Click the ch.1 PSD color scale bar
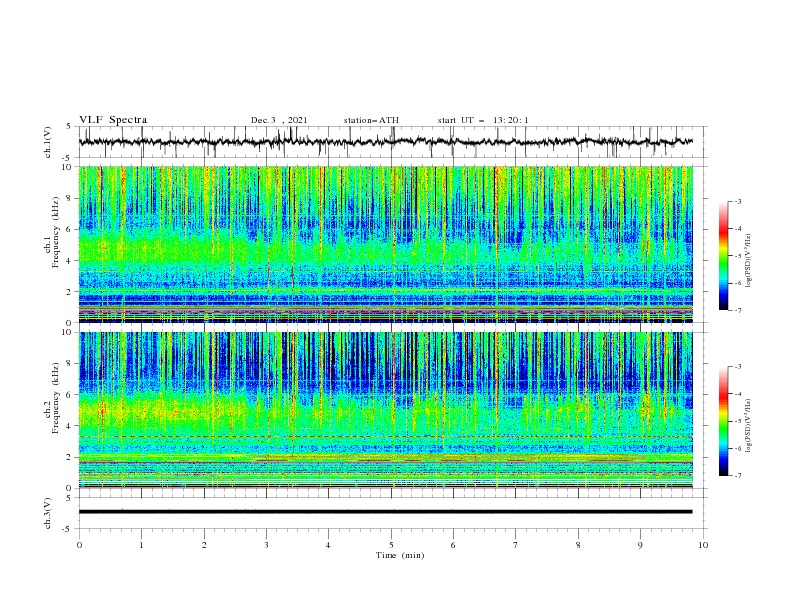Screen dimensions: 792x612 point(723,256)
